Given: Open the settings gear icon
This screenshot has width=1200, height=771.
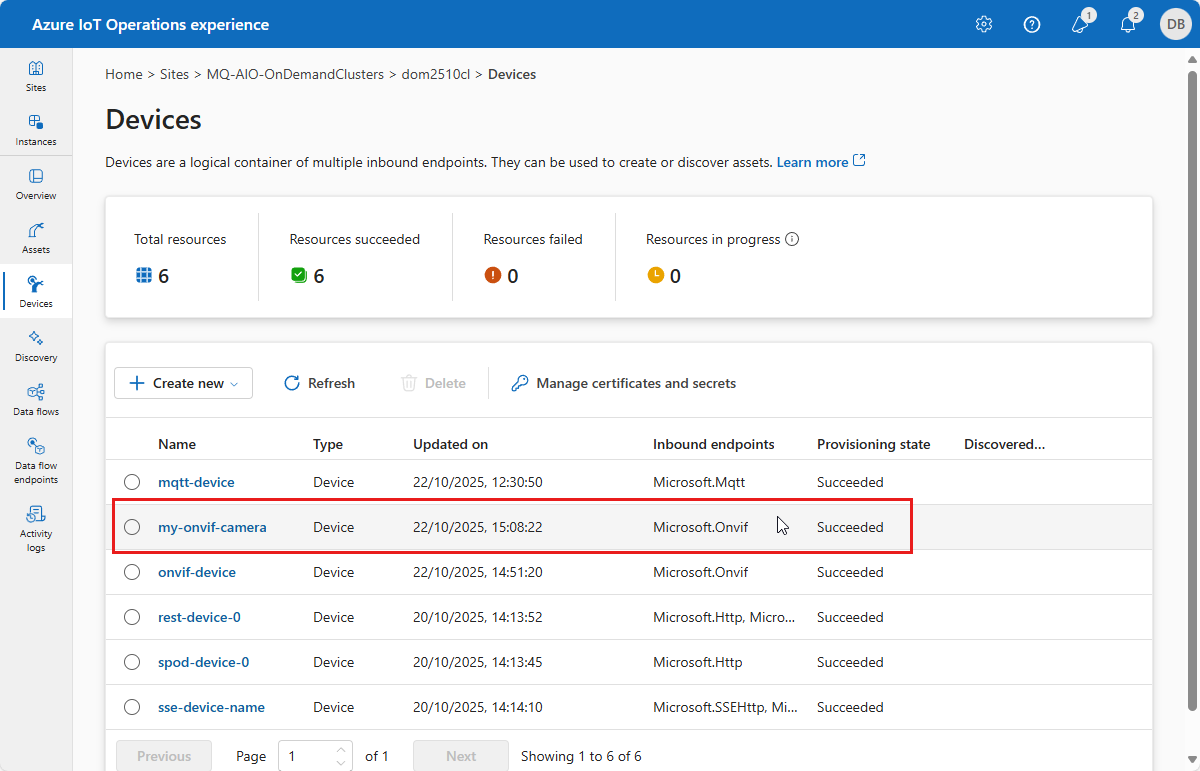Looking at the screenshot, I should (x=984, y=24).
